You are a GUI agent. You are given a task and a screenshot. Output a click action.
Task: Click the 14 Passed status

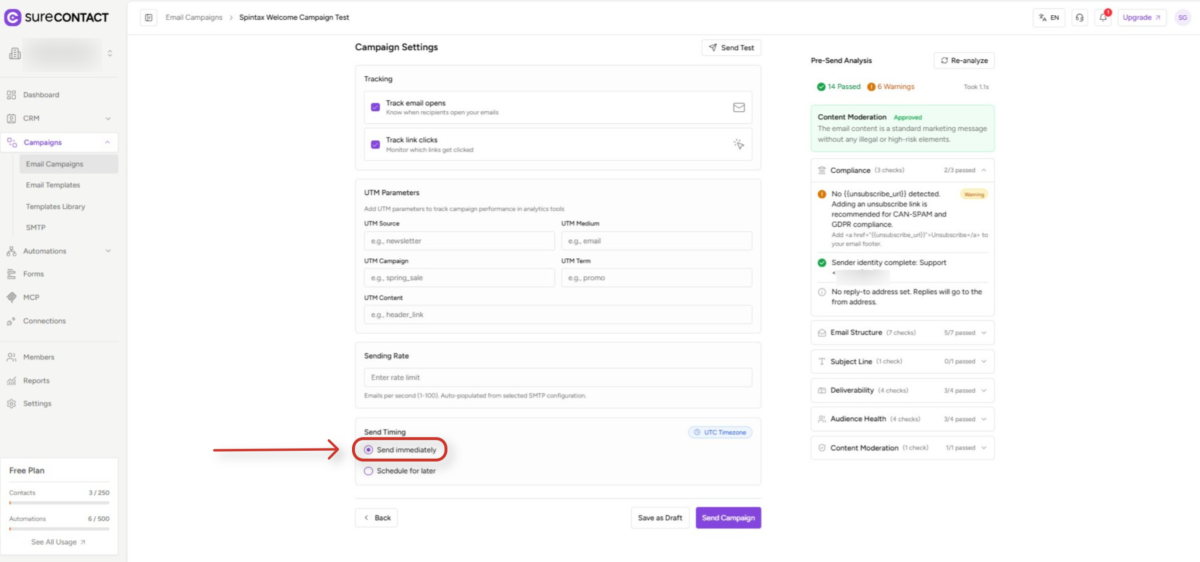coord(838,87)
